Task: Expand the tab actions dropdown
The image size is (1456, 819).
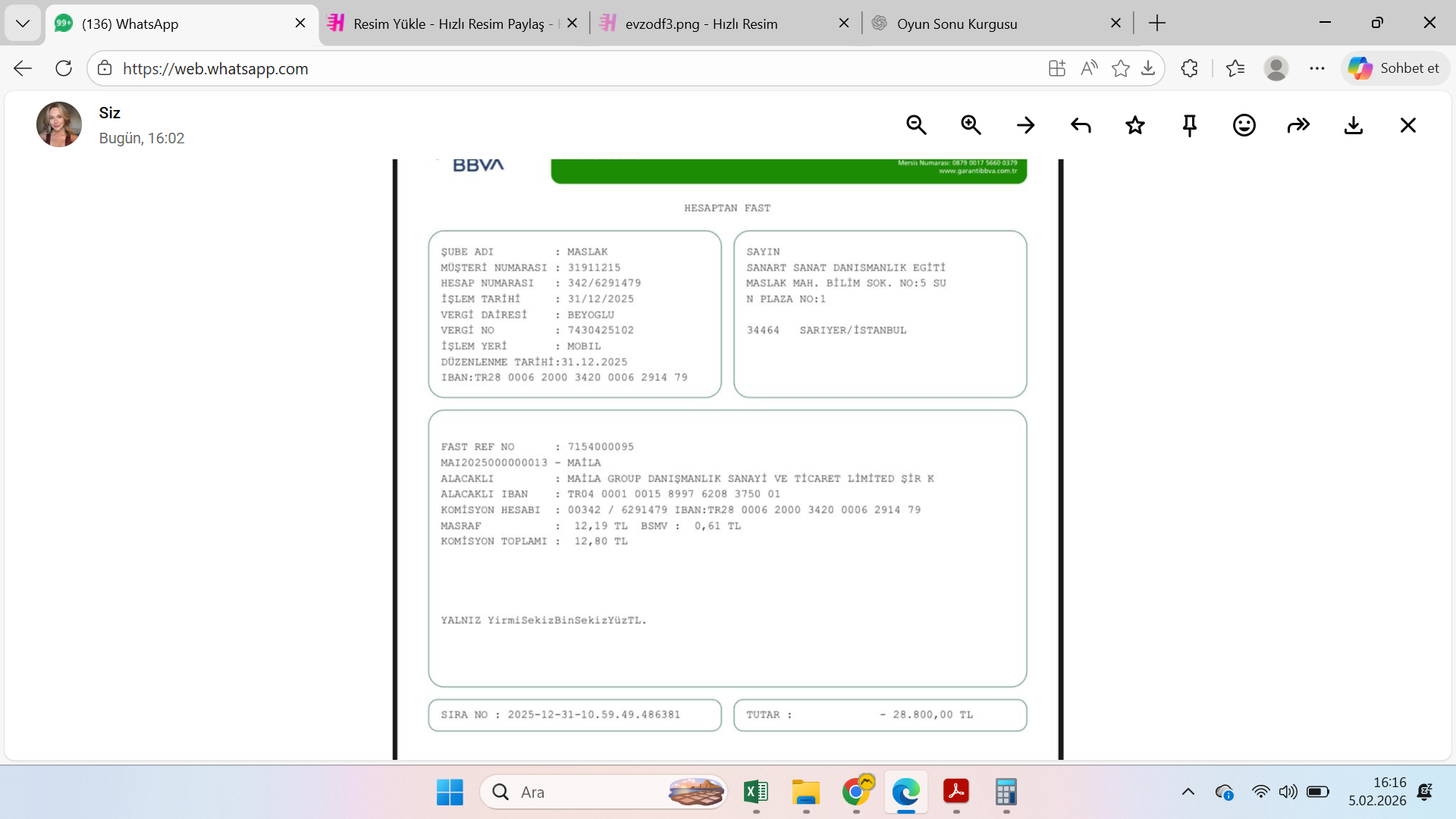Action: point(23,24)
